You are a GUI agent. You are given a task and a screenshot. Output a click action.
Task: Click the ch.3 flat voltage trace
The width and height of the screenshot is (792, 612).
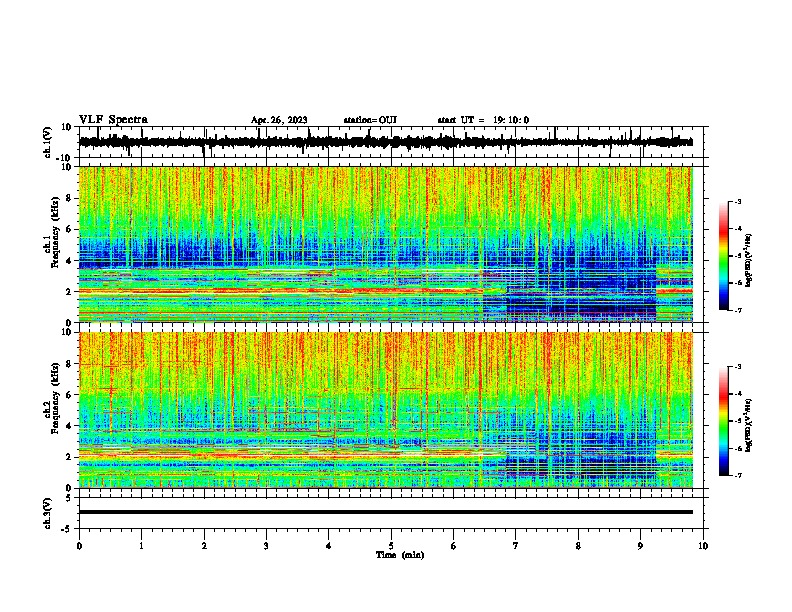(386, 512)
